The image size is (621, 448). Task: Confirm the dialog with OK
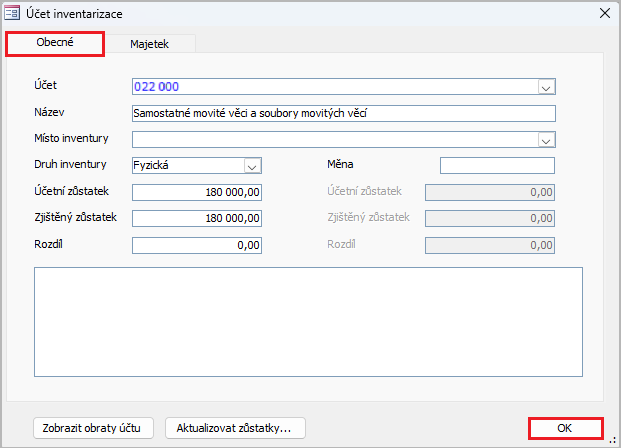coord(565,428)
